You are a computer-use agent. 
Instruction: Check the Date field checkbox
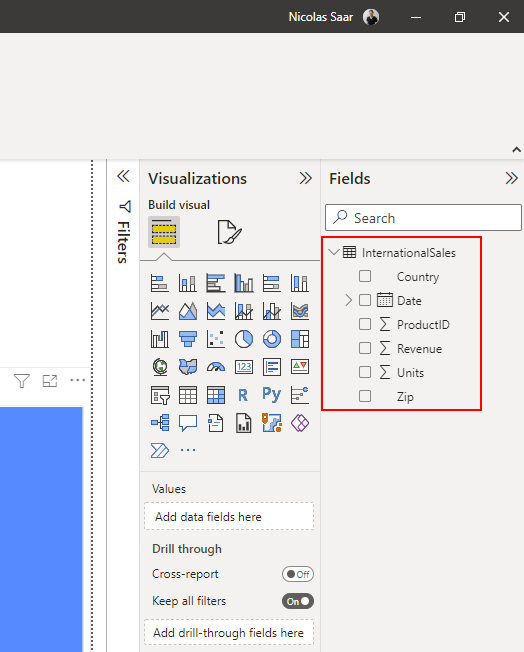tap(365, 300)
